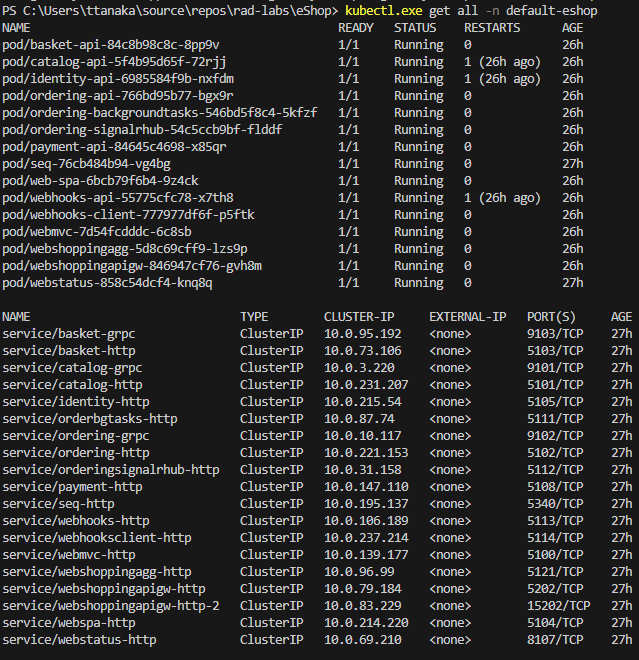Click the RESTARTS column header
Viewport: 639px width, 660px height.
pos(492,28)
